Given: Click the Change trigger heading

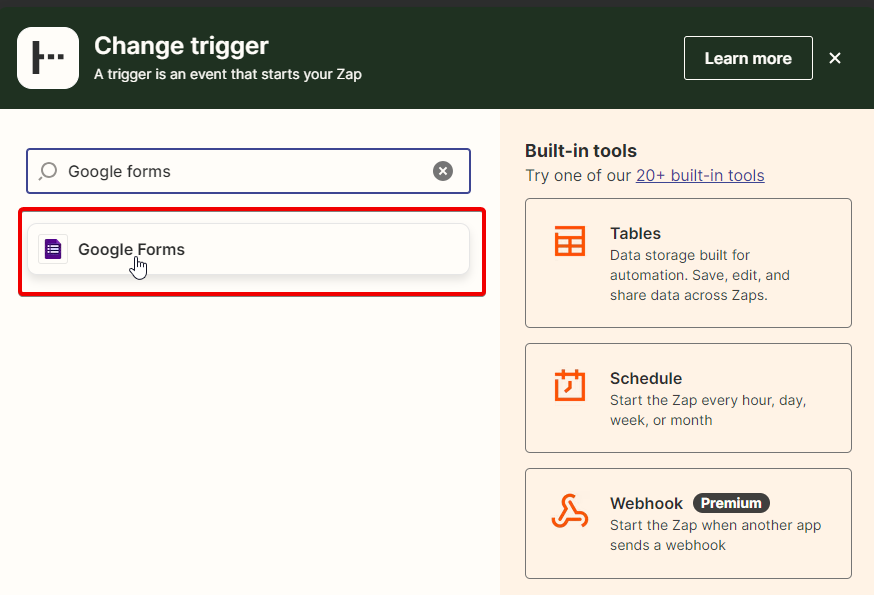Looking at the screenshot, I should (x=181, y=46).
